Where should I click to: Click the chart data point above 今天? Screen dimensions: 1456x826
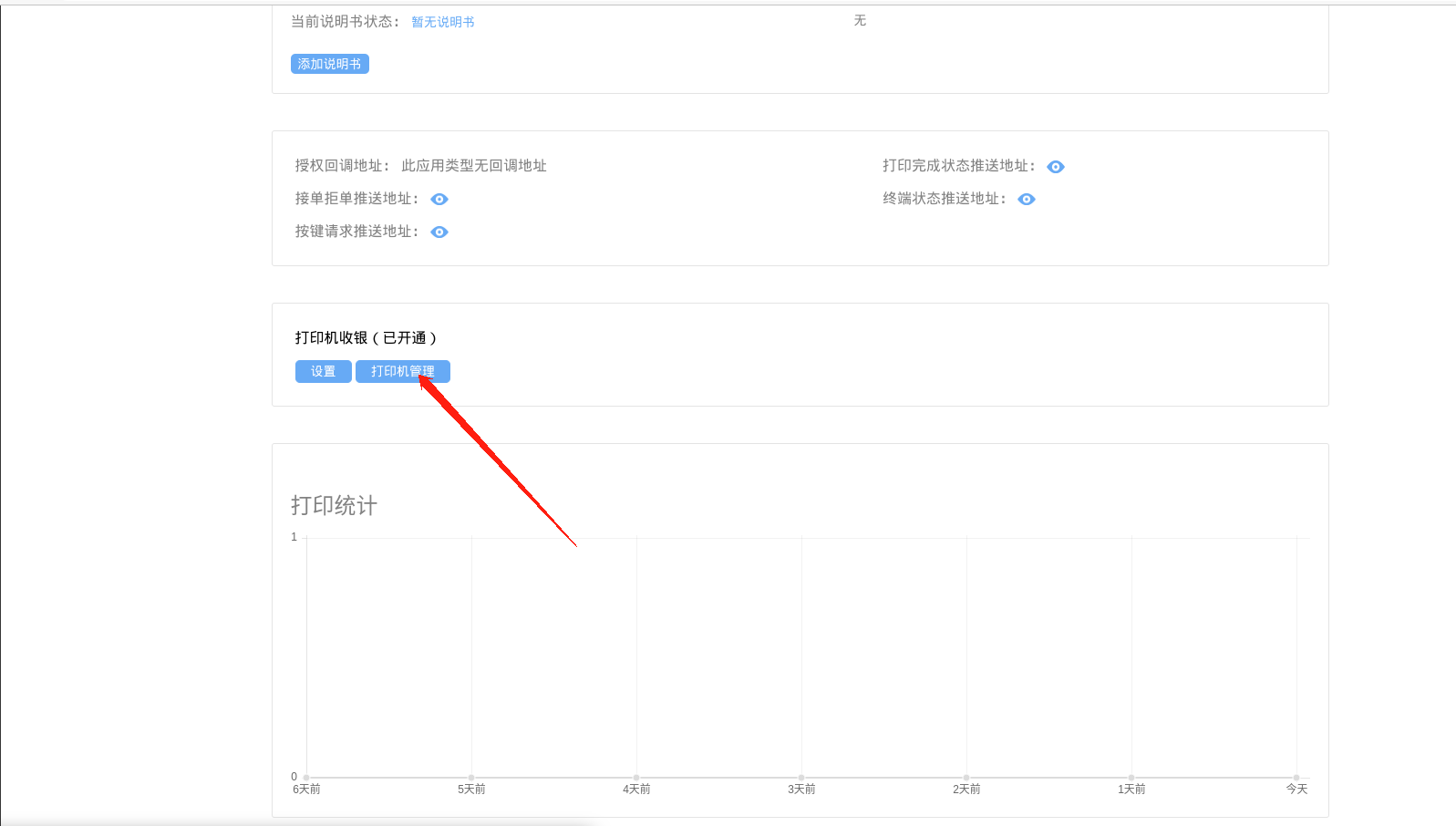pyautogui.click(x=1296, y=778)
